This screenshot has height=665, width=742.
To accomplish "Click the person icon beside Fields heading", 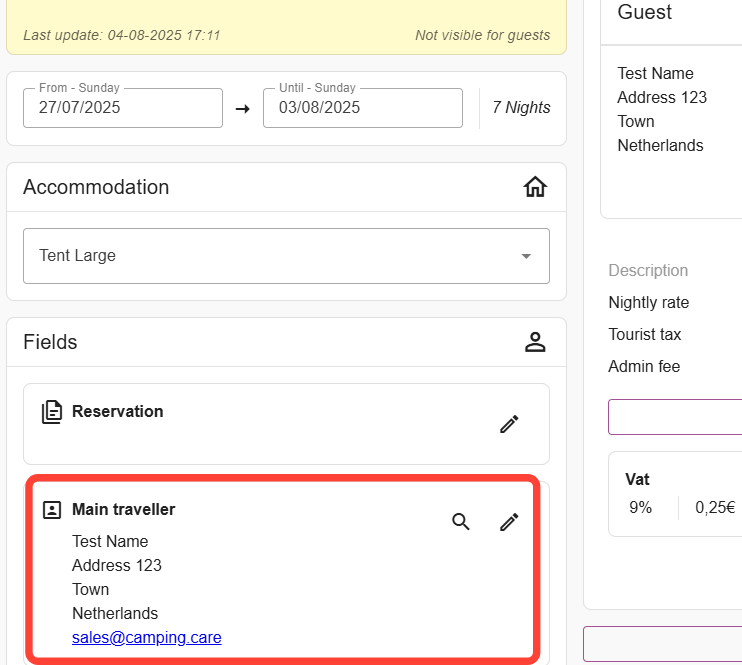I will 535,342.
